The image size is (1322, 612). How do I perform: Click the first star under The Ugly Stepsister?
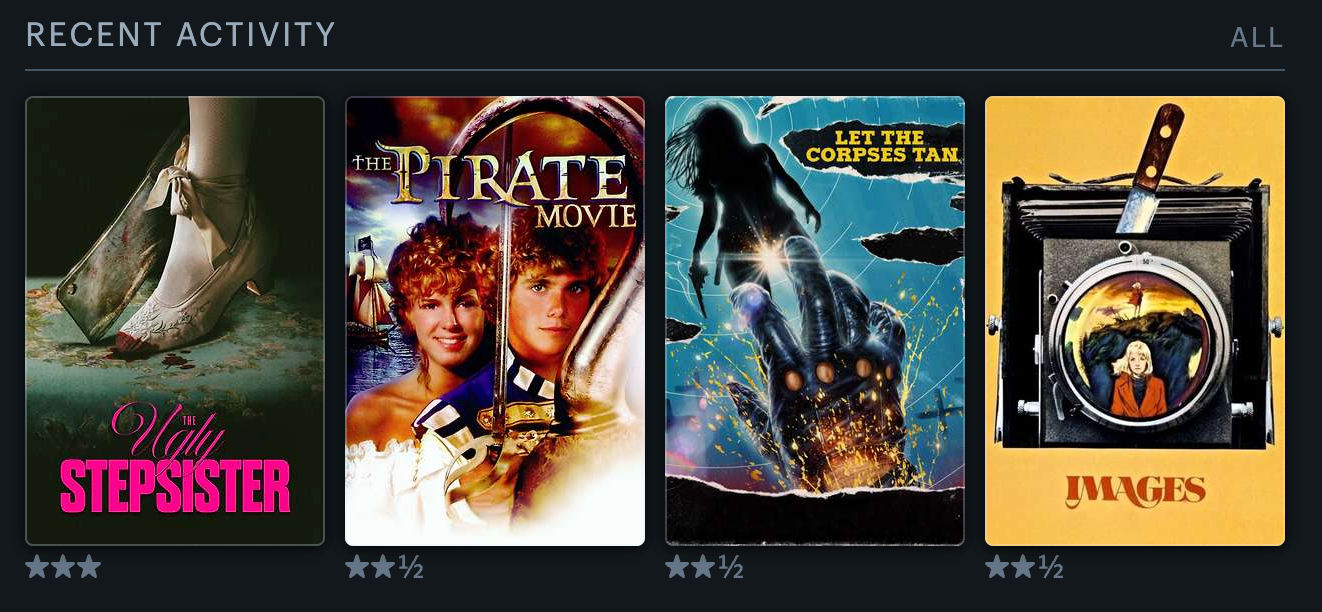point(37,568)
